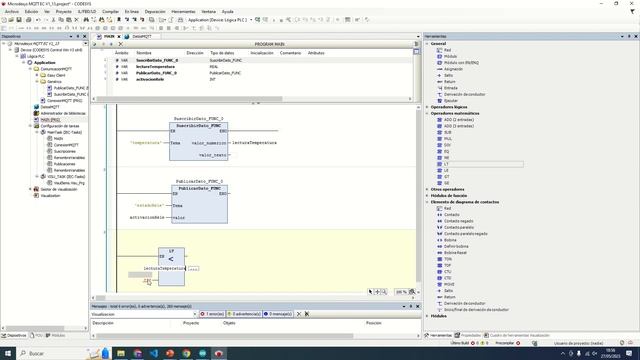
Task: Open ConexionMQTT (PRG) in devices tree
Action: pyautogui.click(x=64, y=100)
